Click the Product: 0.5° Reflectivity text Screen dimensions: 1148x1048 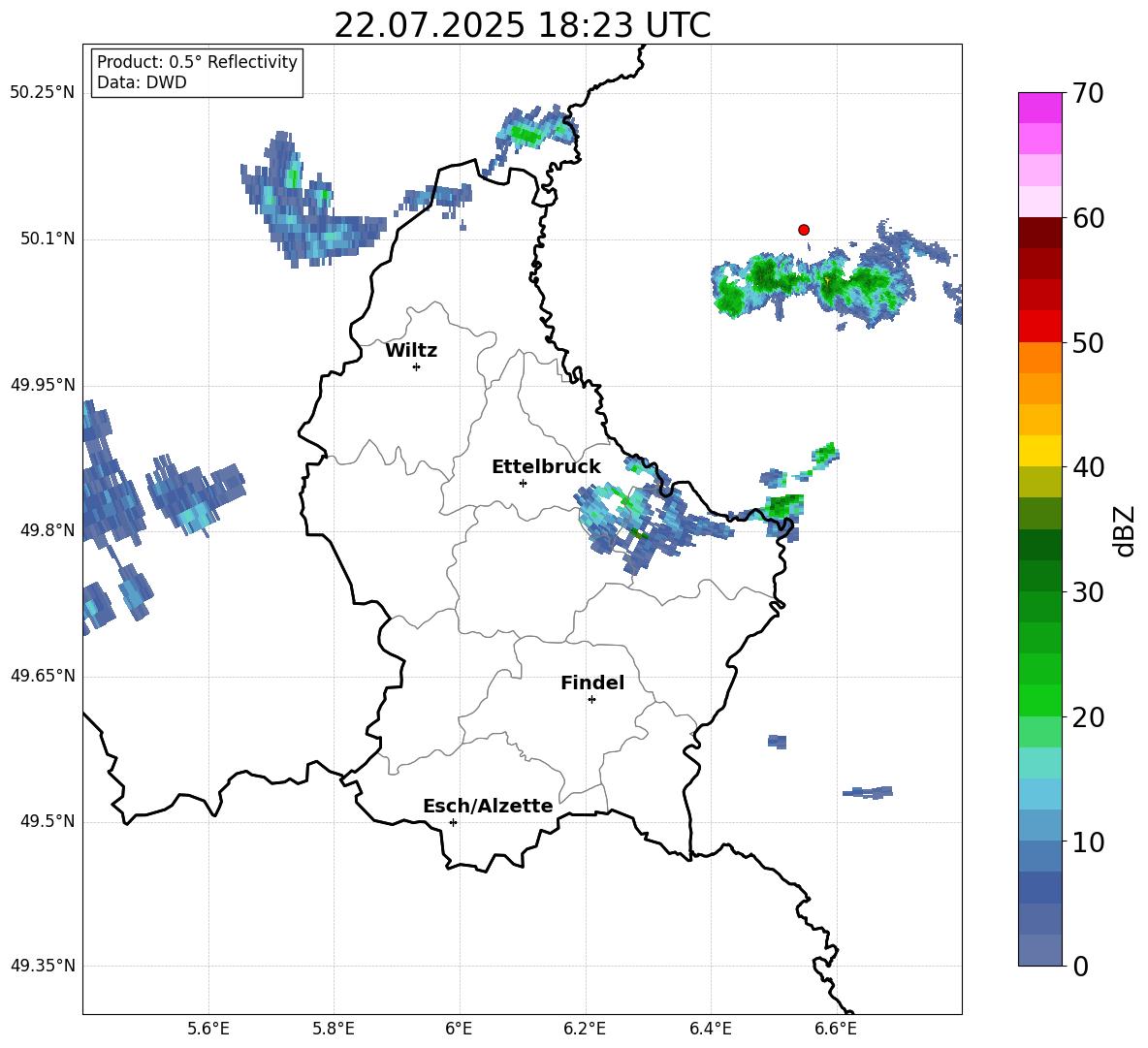[x=197, y=62]
